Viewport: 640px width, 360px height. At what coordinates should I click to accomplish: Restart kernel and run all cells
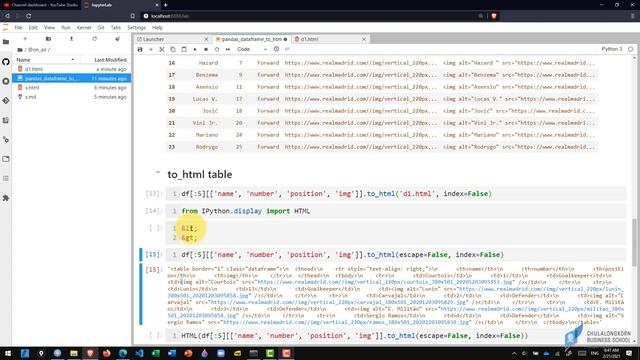click(228, 49)
